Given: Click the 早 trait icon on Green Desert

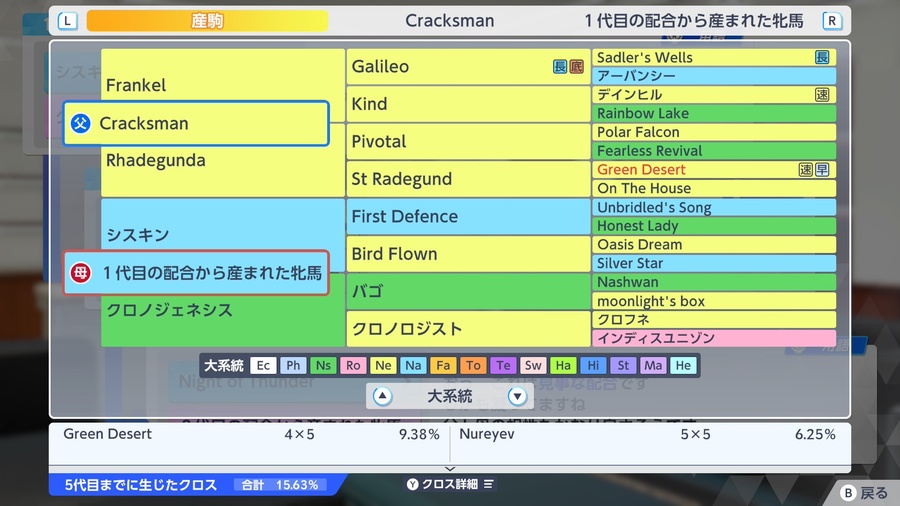Looking at the screenshot, I should [822, 169].
